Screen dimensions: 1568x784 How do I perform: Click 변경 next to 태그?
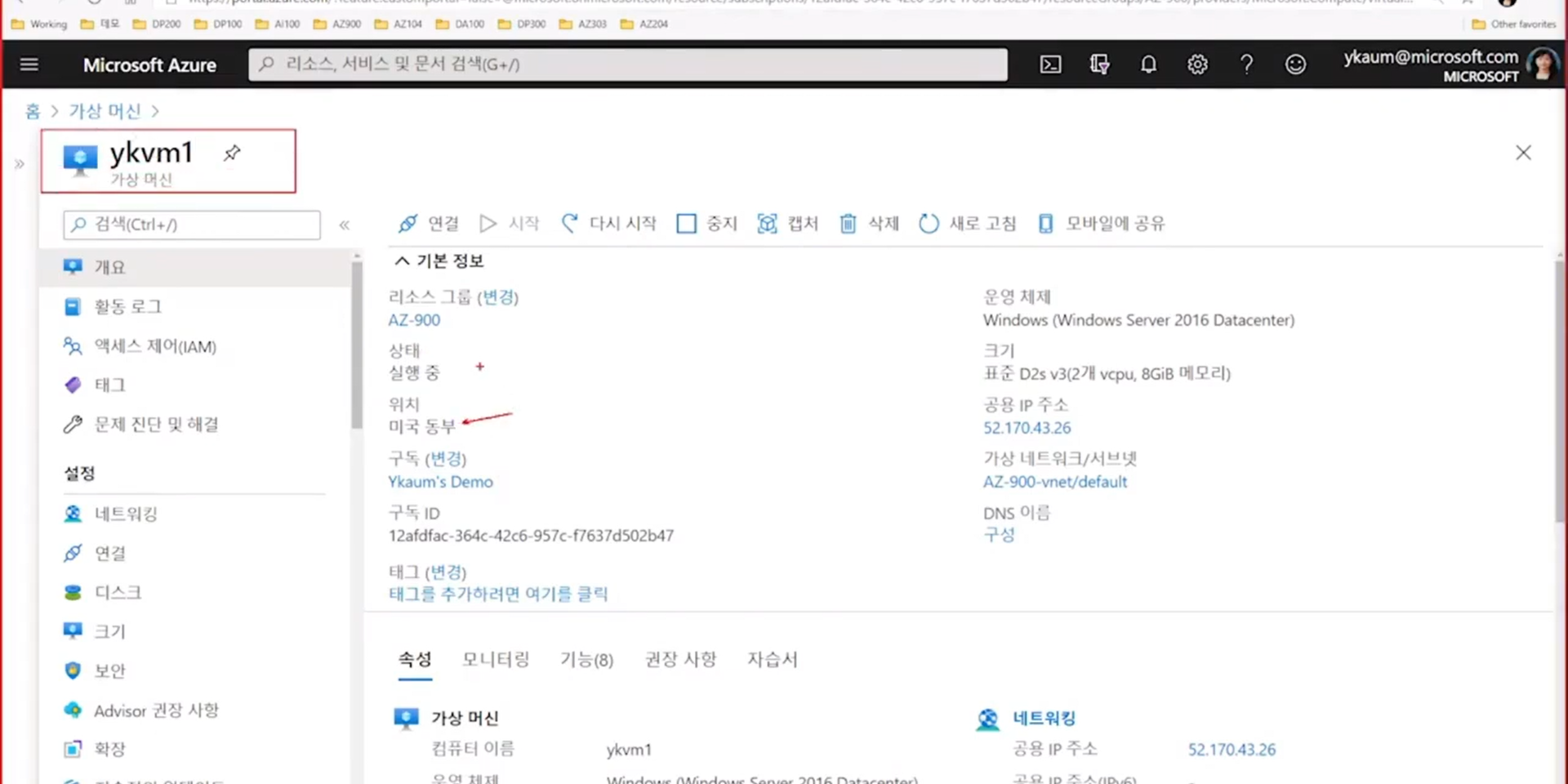pyautogui.click(x=446, y=572)
